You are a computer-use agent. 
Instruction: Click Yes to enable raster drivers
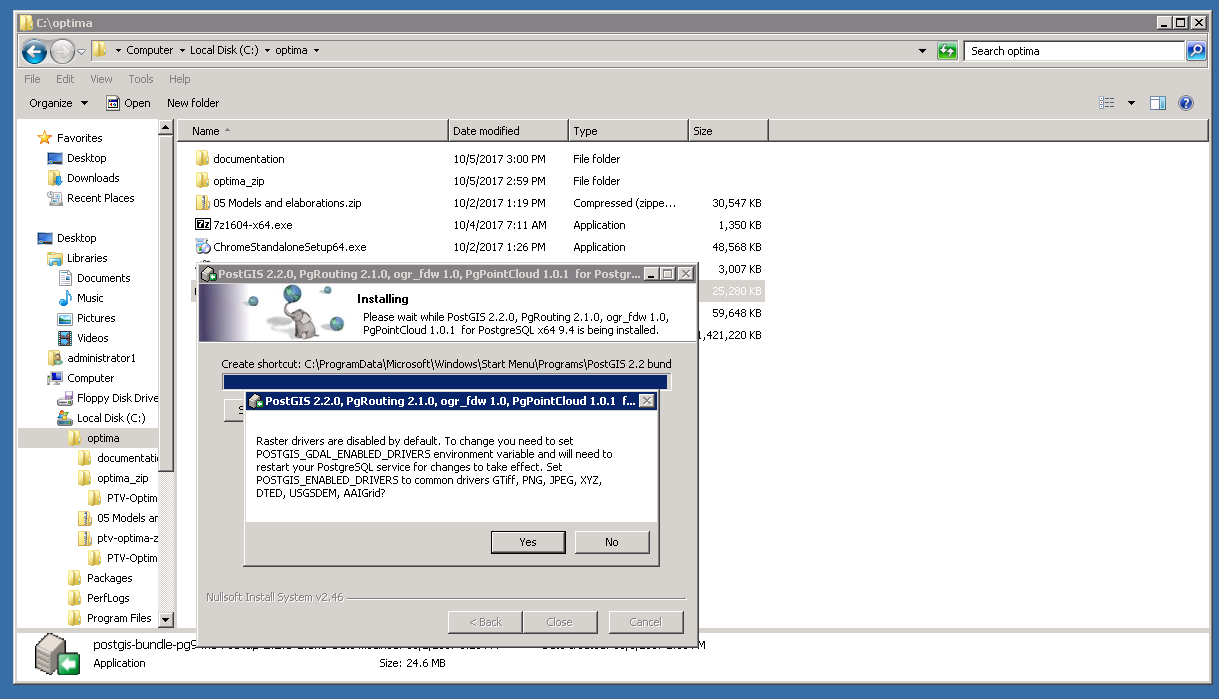pyautogui.click(x=528, y=542)
